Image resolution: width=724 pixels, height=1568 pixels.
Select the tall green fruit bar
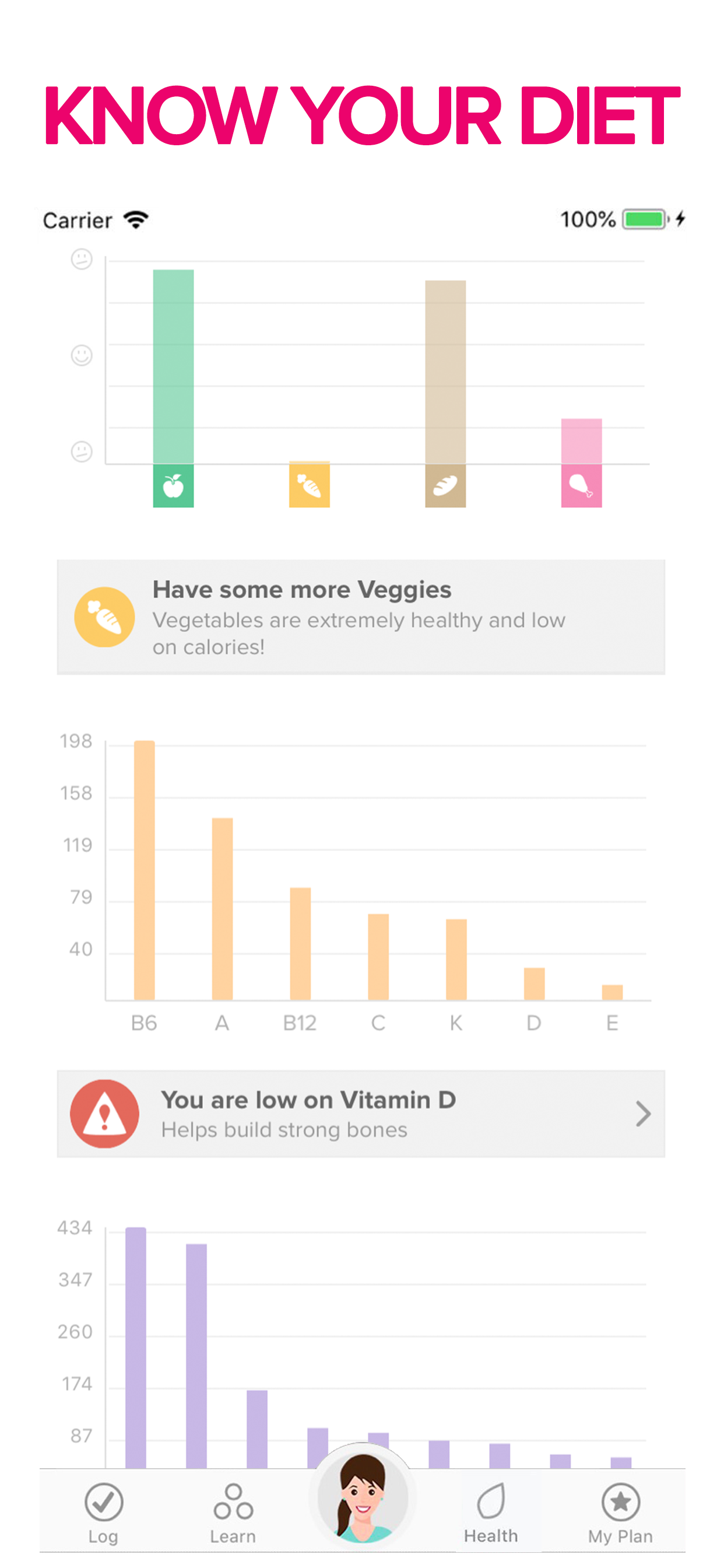173,366
